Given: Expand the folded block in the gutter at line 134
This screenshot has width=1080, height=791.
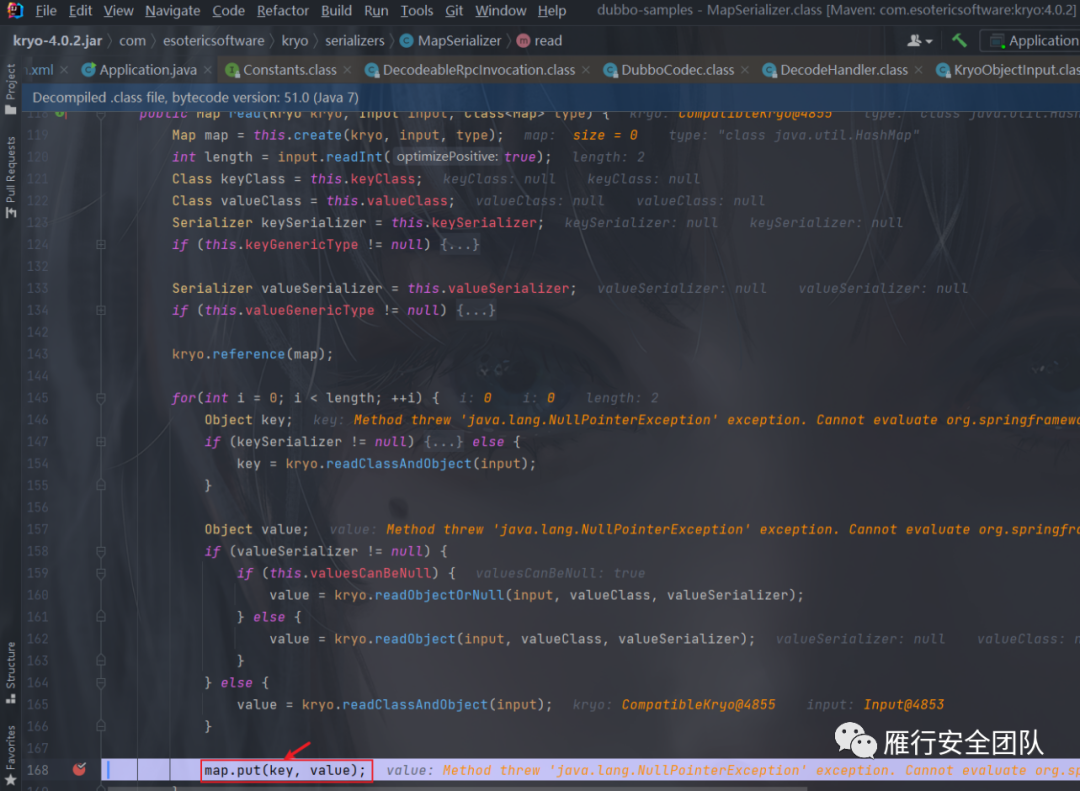Looking at the screenshot, I should (101, 310).
